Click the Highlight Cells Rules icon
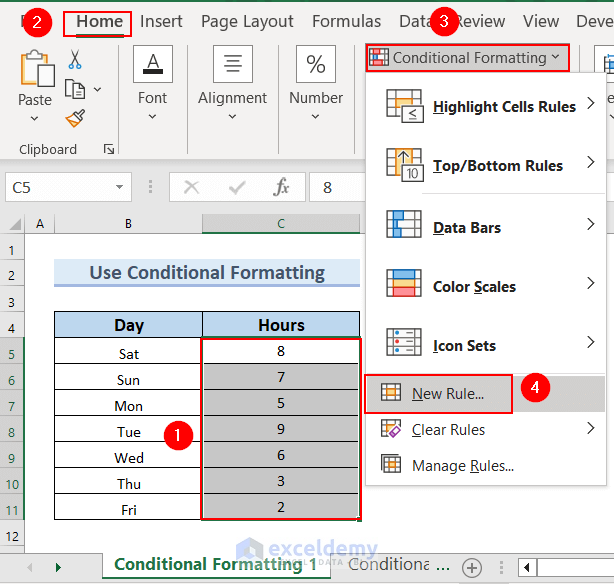Image resolution: width=614 pixels, height=584 pixels. click(x=405, y=106)
